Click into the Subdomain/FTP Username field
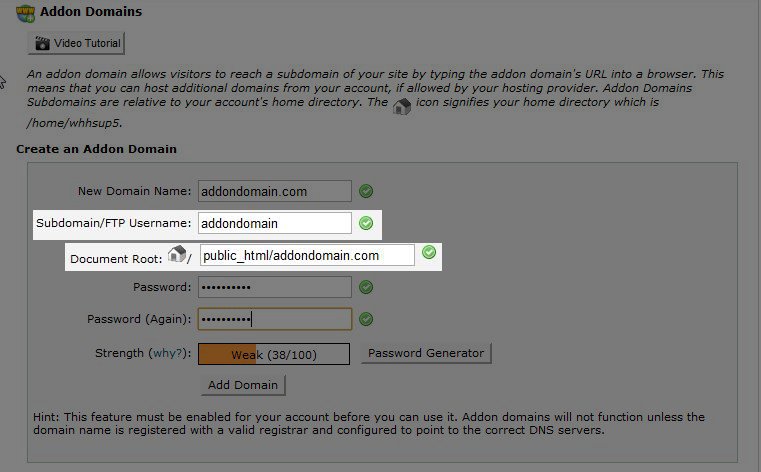 click(275, 223)
